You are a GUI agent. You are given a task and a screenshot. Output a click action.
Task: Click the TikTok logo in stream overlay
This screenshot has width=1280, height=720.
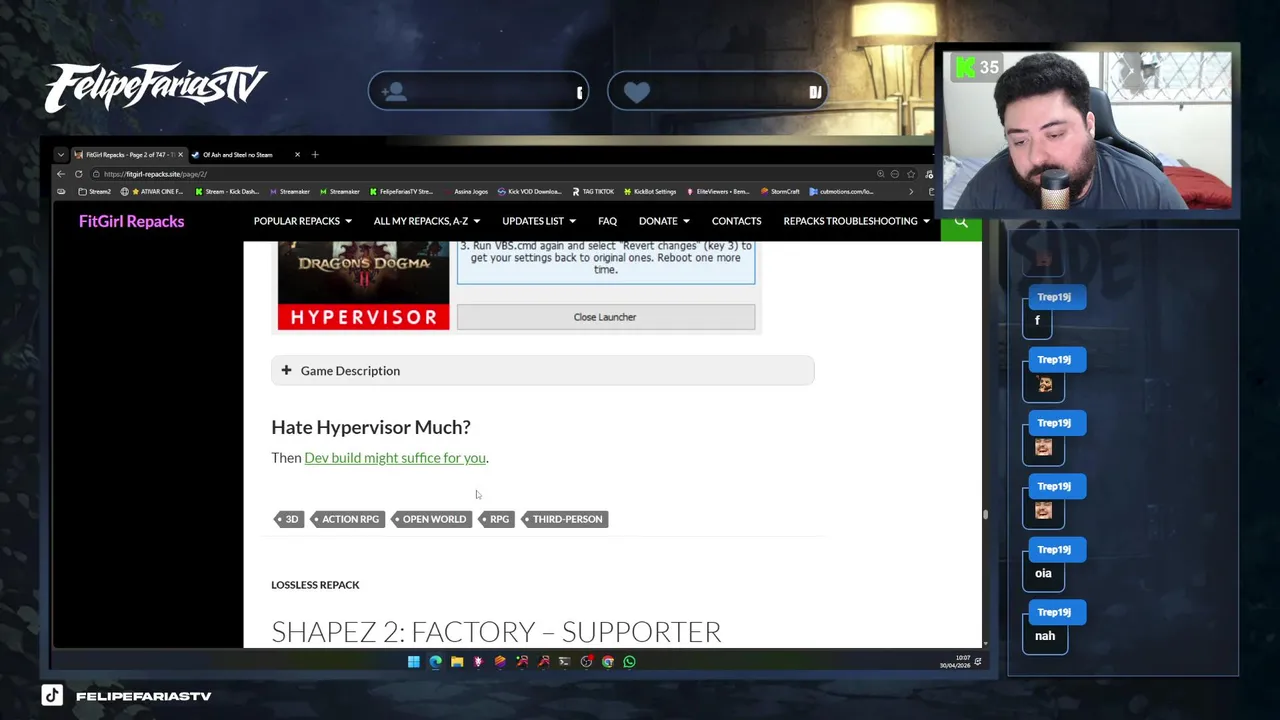(x=52, y=695)
